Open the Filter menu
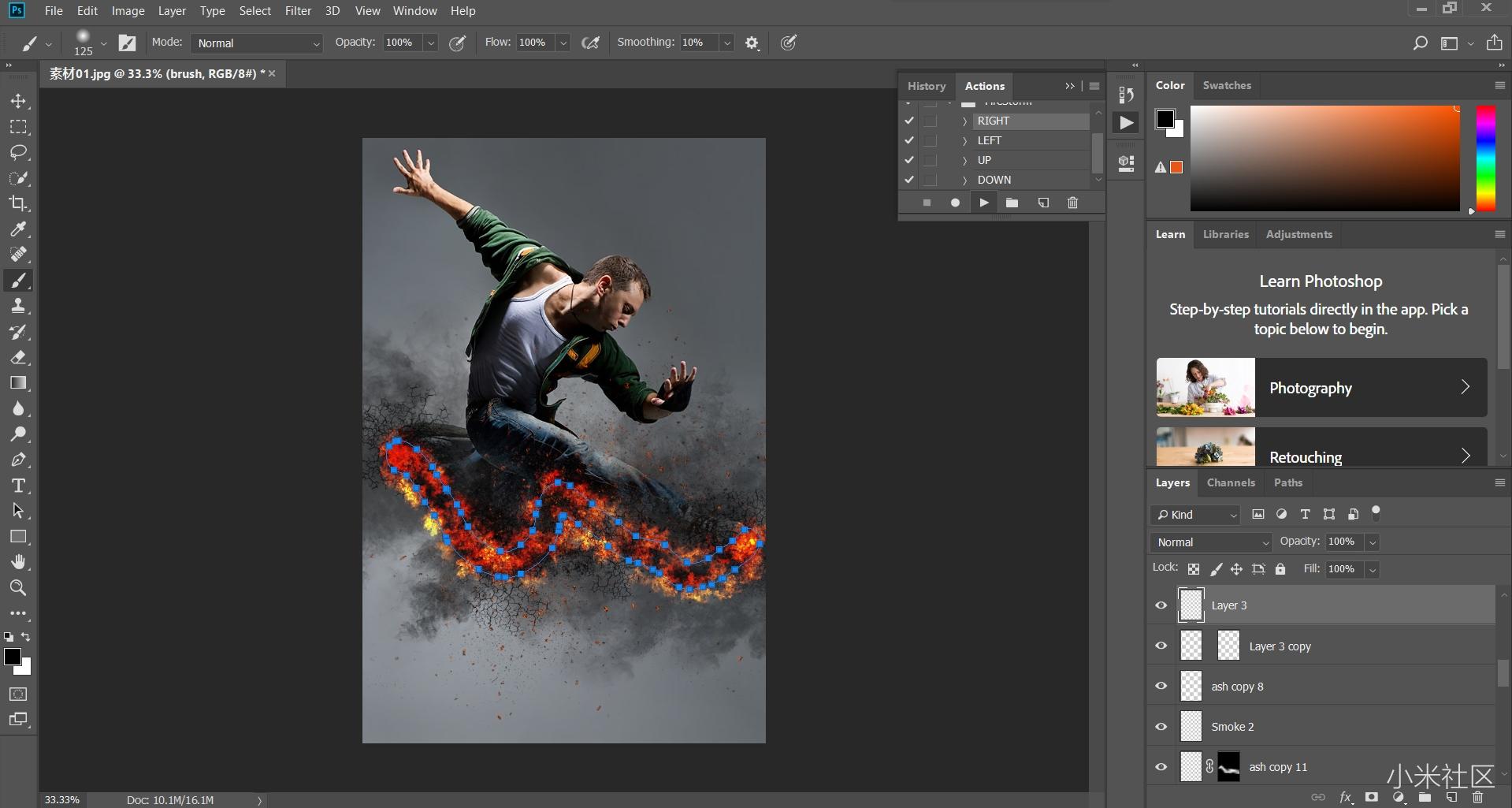1512x808 pixels. [x=298, y=11]
